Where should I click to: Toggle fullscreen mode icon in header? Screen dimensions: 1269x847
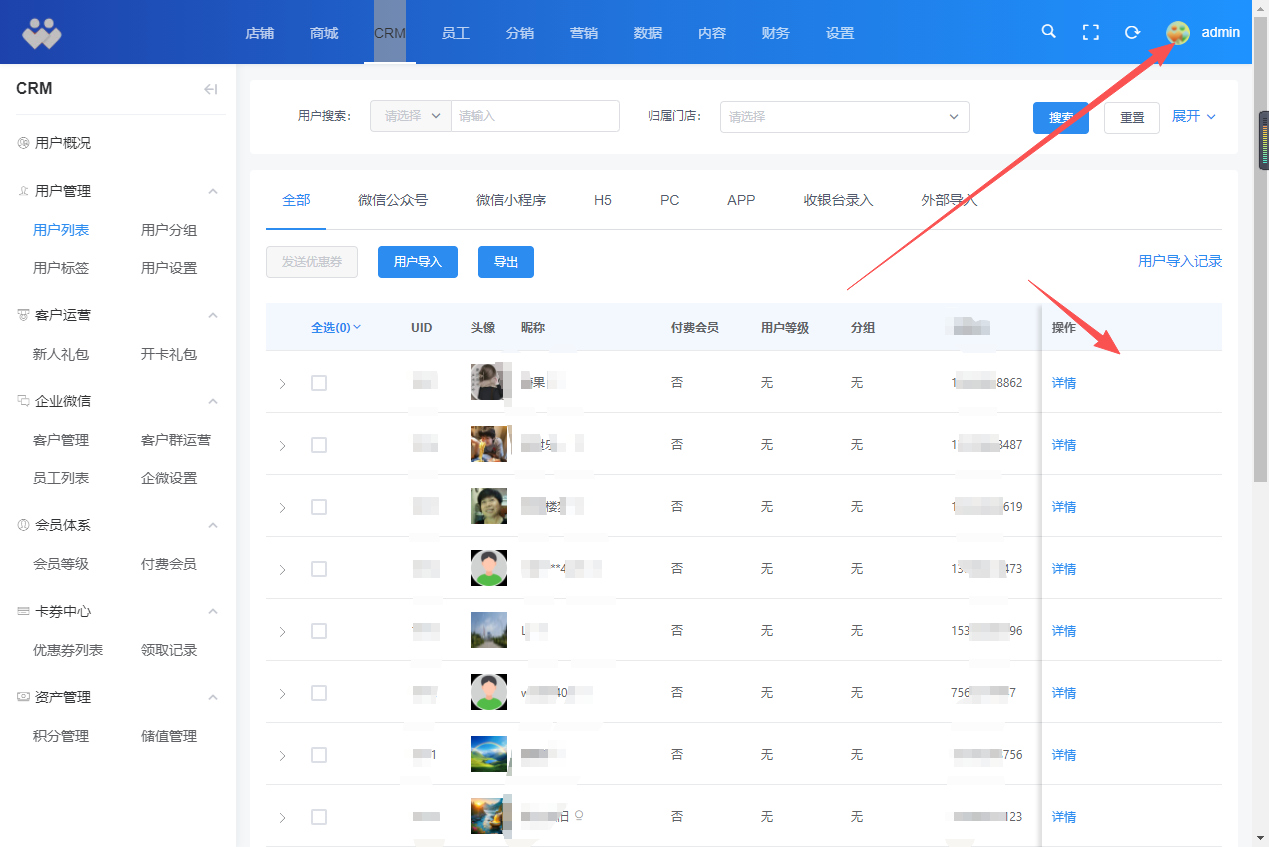click(1091, 32)
